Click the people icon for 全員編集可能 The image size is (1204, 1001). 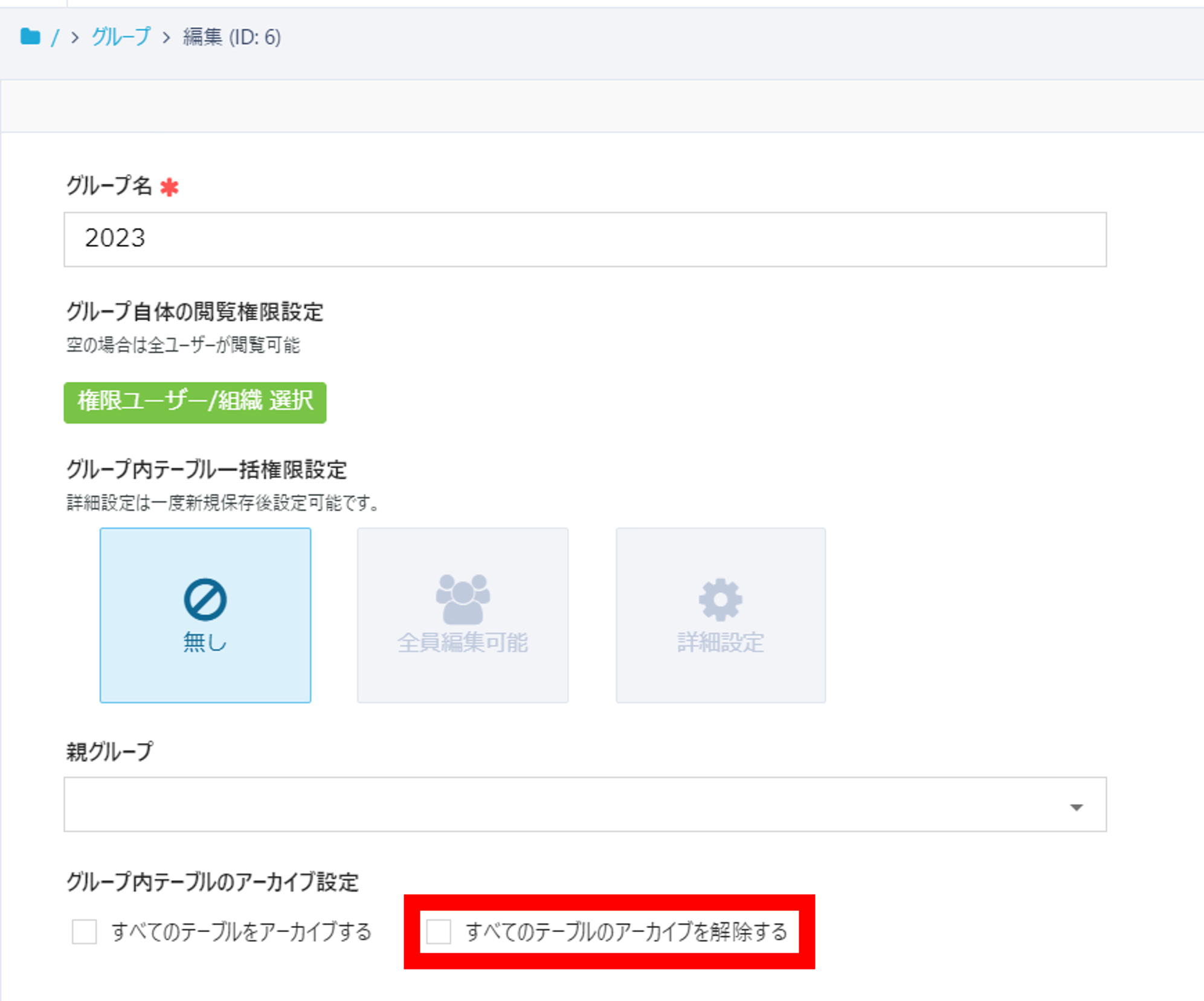click(463, 598)
